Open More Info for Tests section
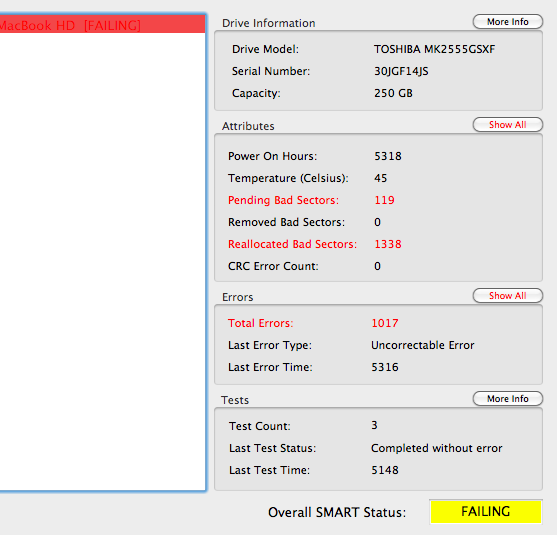The width and height of the screenshot is (557, 535). [508, 399]
